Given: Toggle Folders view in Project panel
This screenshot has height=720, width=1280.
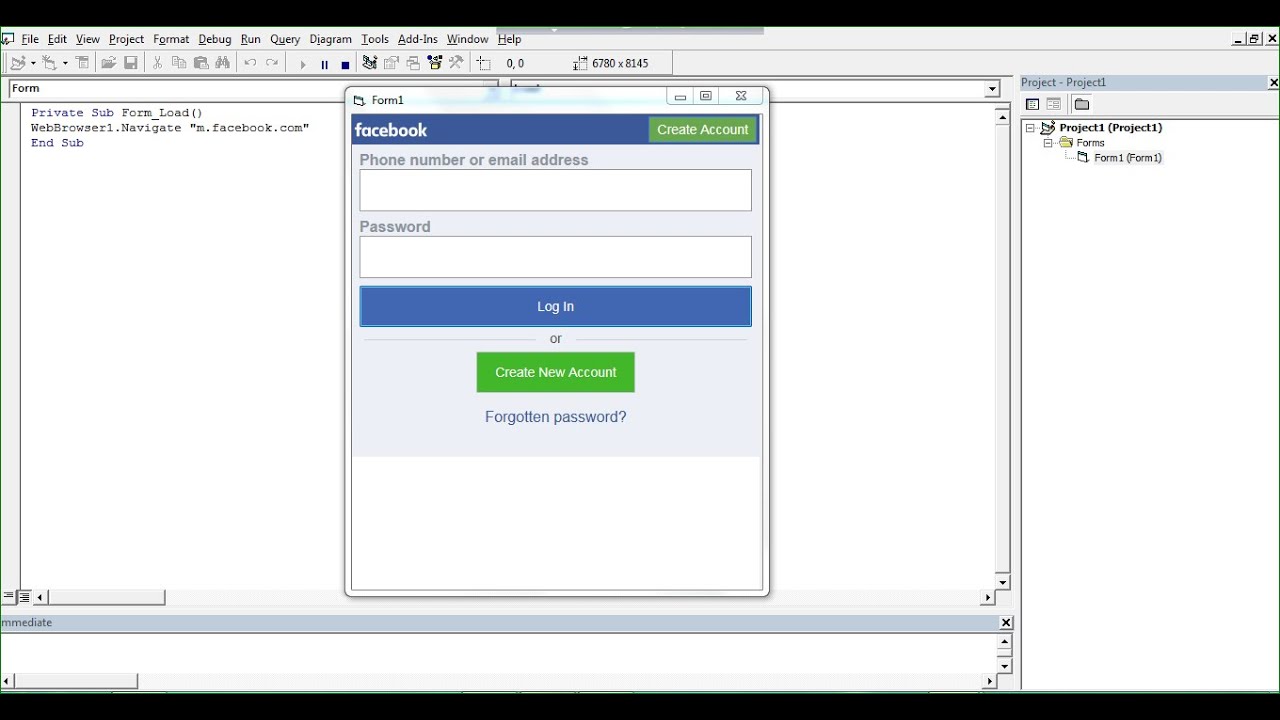Looking at the screenshot, I should [1082, 104].
